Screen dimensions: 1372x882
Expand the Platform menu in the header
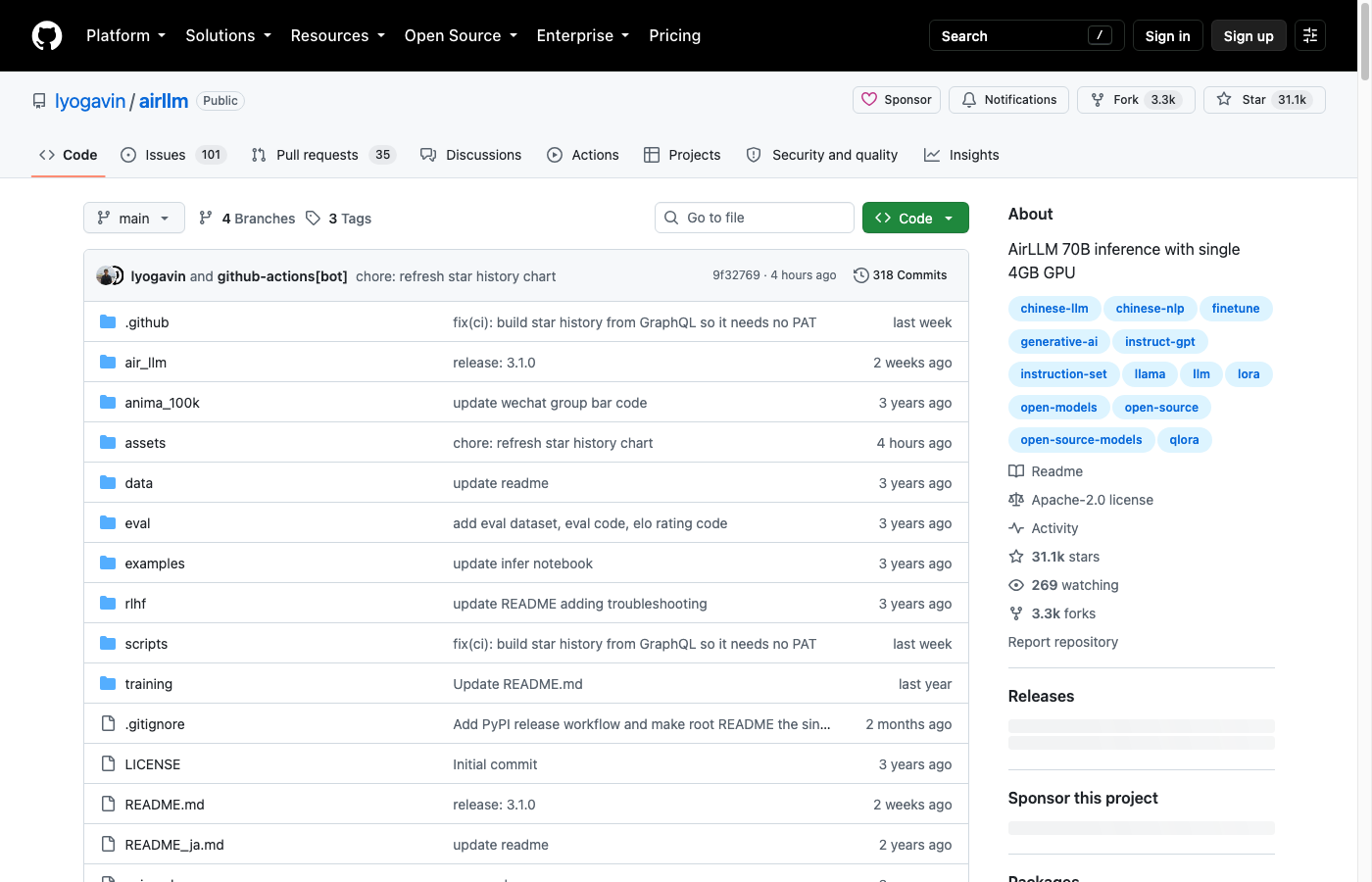click(x=125, y=35)
